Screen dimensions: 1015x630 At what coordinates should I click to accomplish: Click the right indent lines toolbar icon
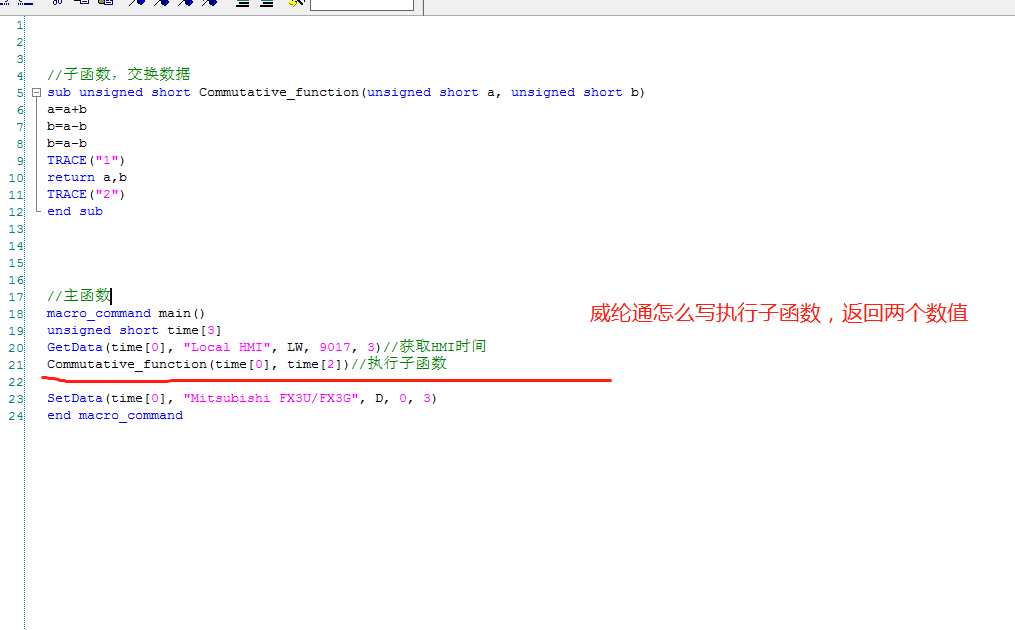tap(266, 3)
